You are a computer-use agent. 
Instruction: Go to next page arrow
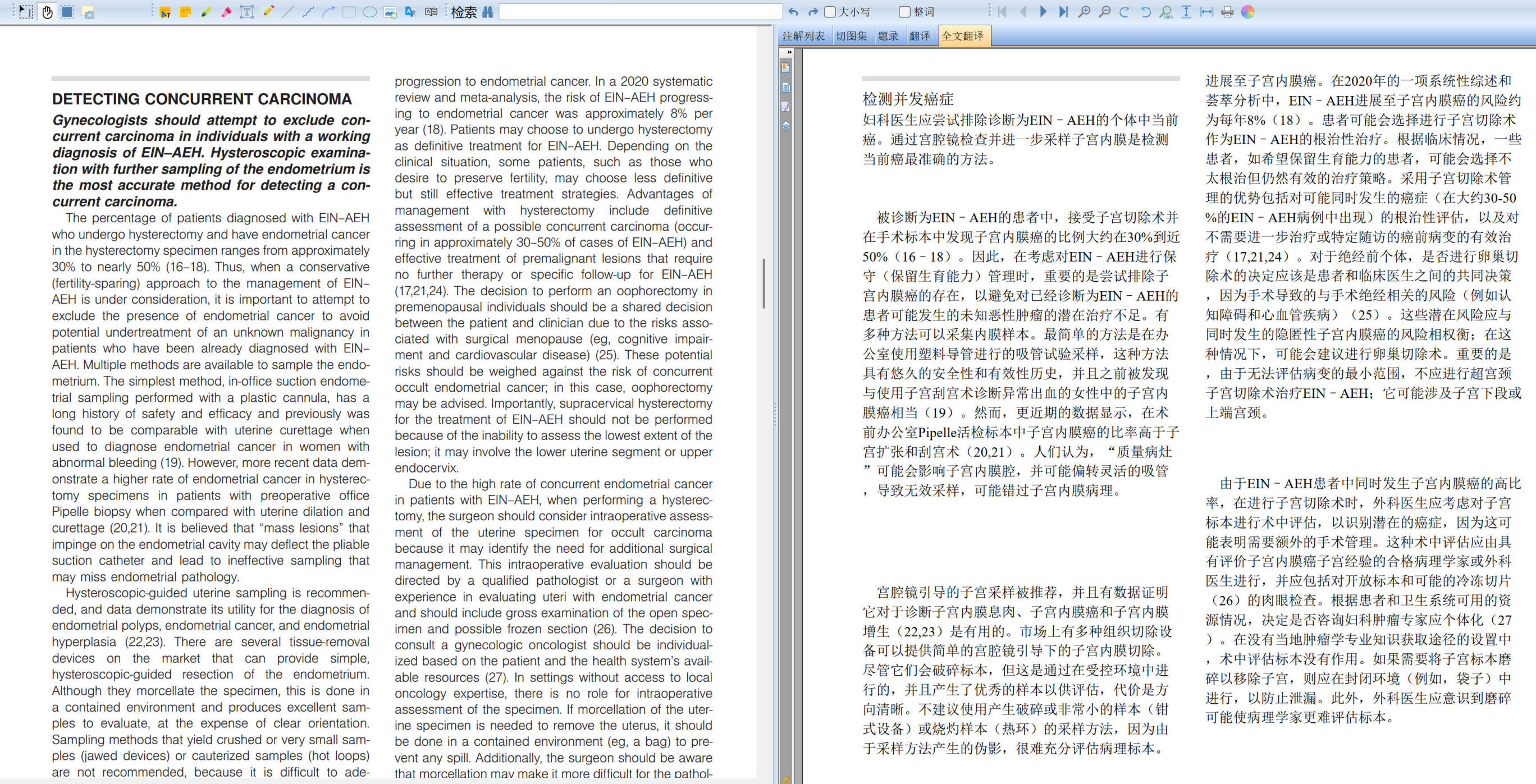[x=1043, y=12]
